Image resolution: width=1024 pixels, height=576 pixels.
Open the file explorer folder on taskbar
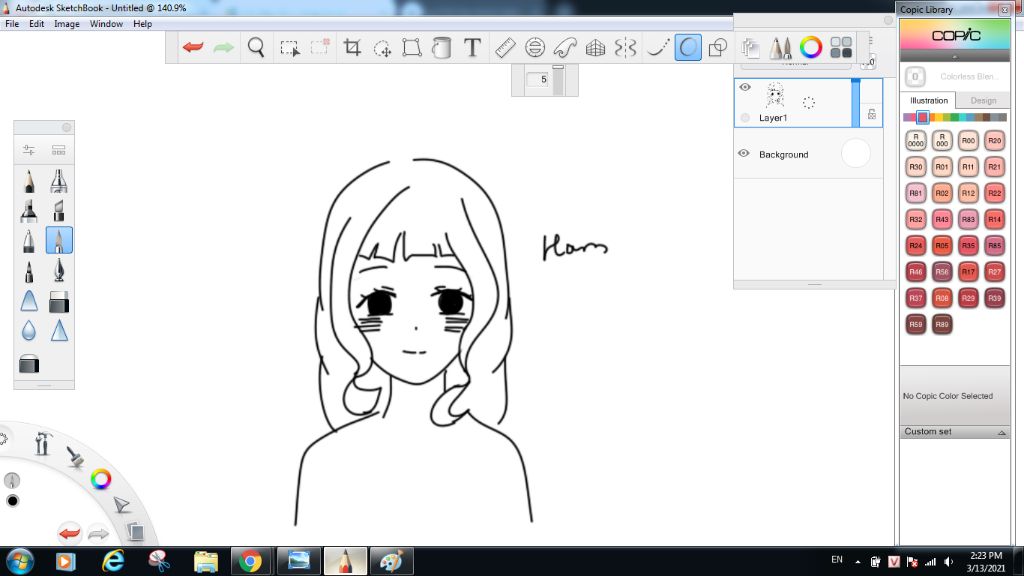tap(206, 561)
